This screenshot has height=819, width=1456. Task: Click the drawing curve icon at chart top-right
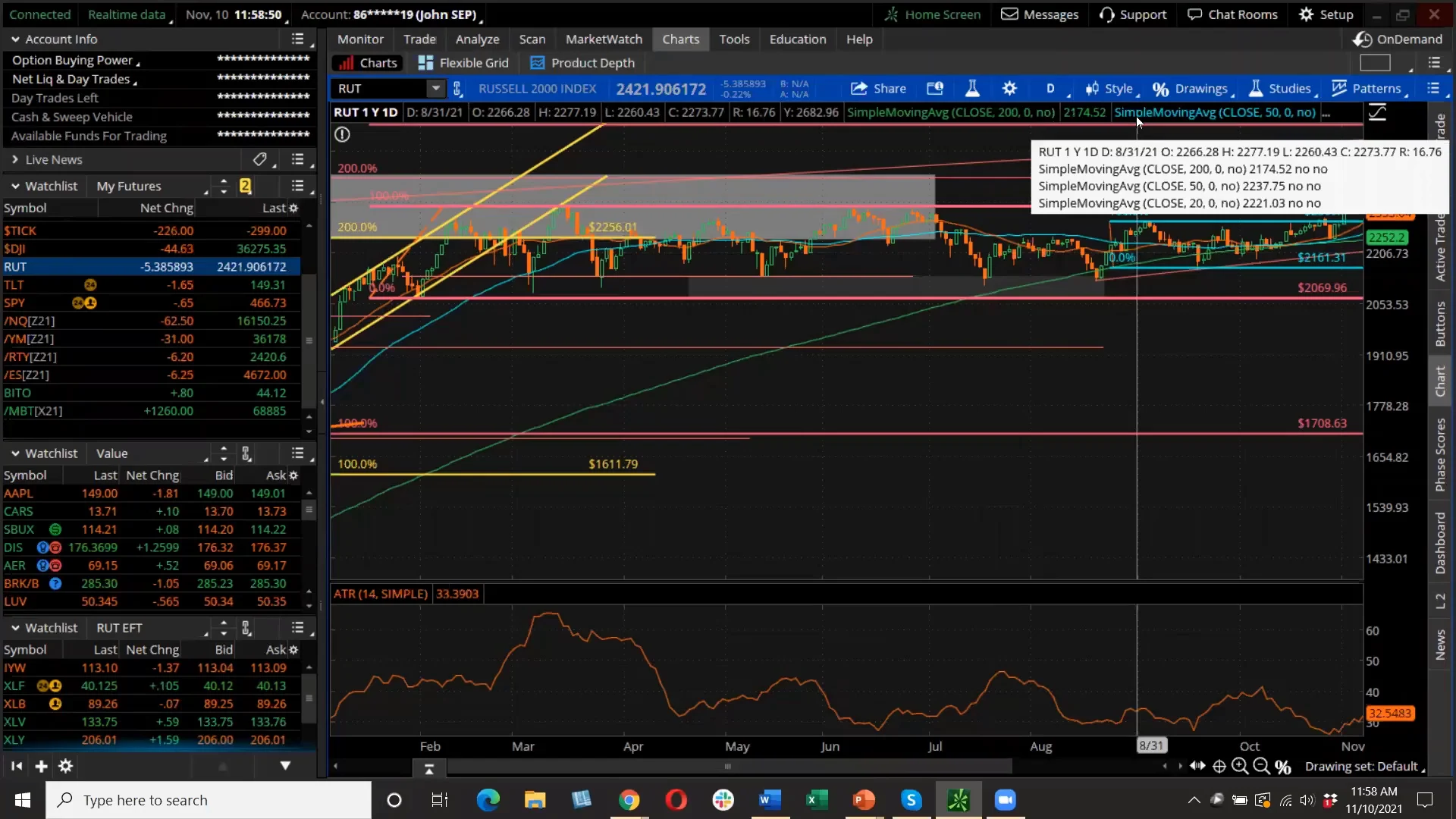click(1377, 113)
